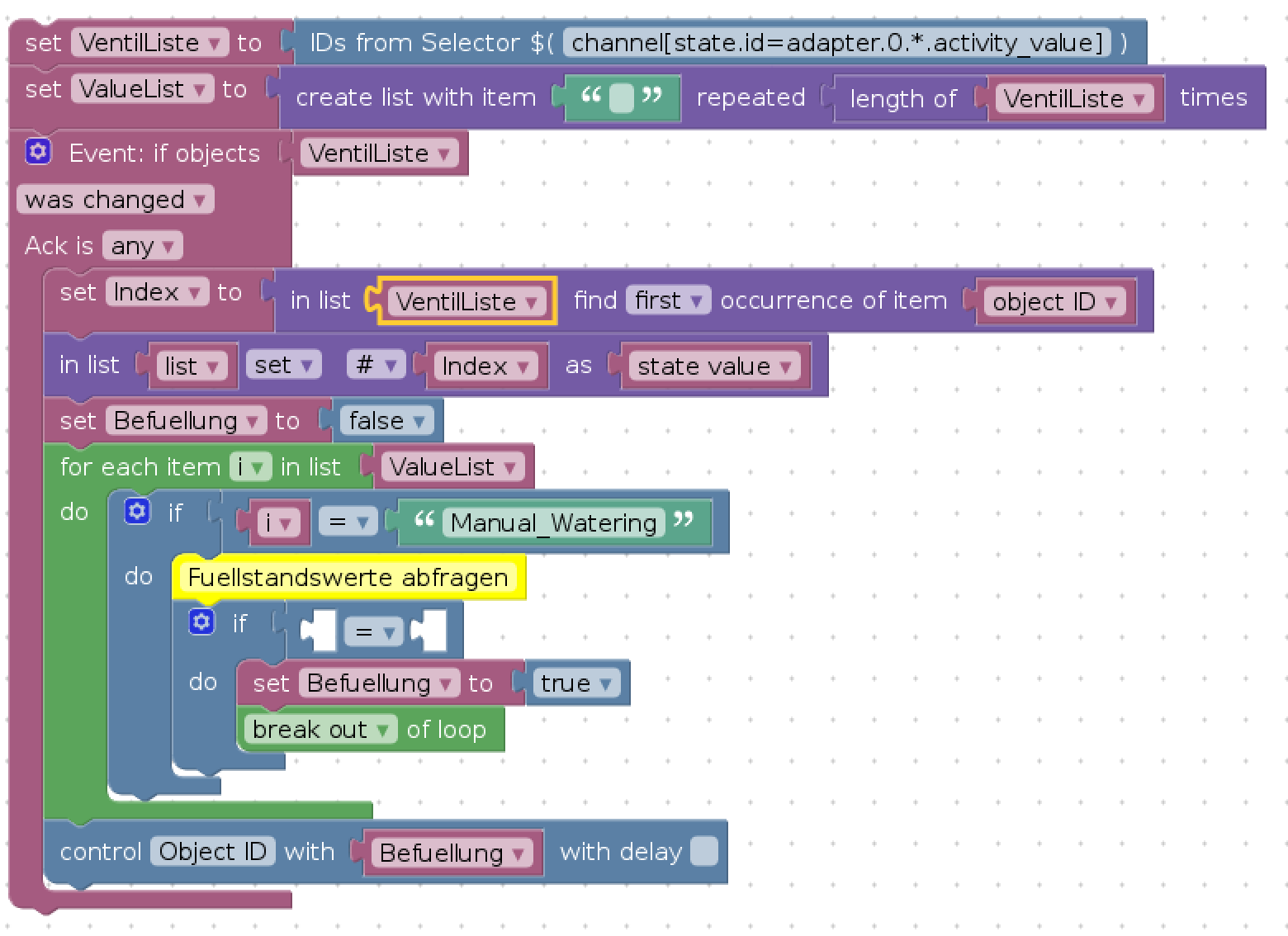Select 'control' block label text
This screenshot has height=936, width=1288.
click(x=101, y=852)
